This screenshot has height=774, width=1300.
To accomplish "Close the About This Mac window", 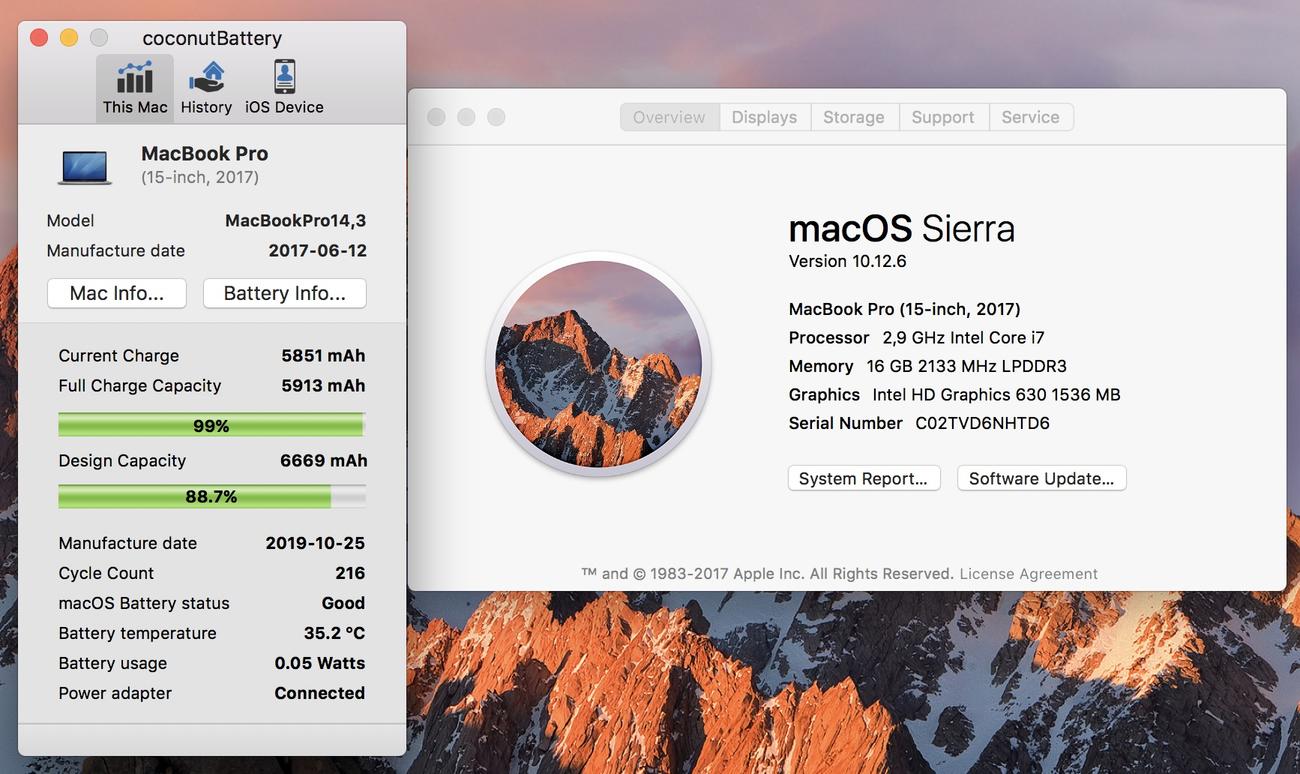I will [436, 117].
